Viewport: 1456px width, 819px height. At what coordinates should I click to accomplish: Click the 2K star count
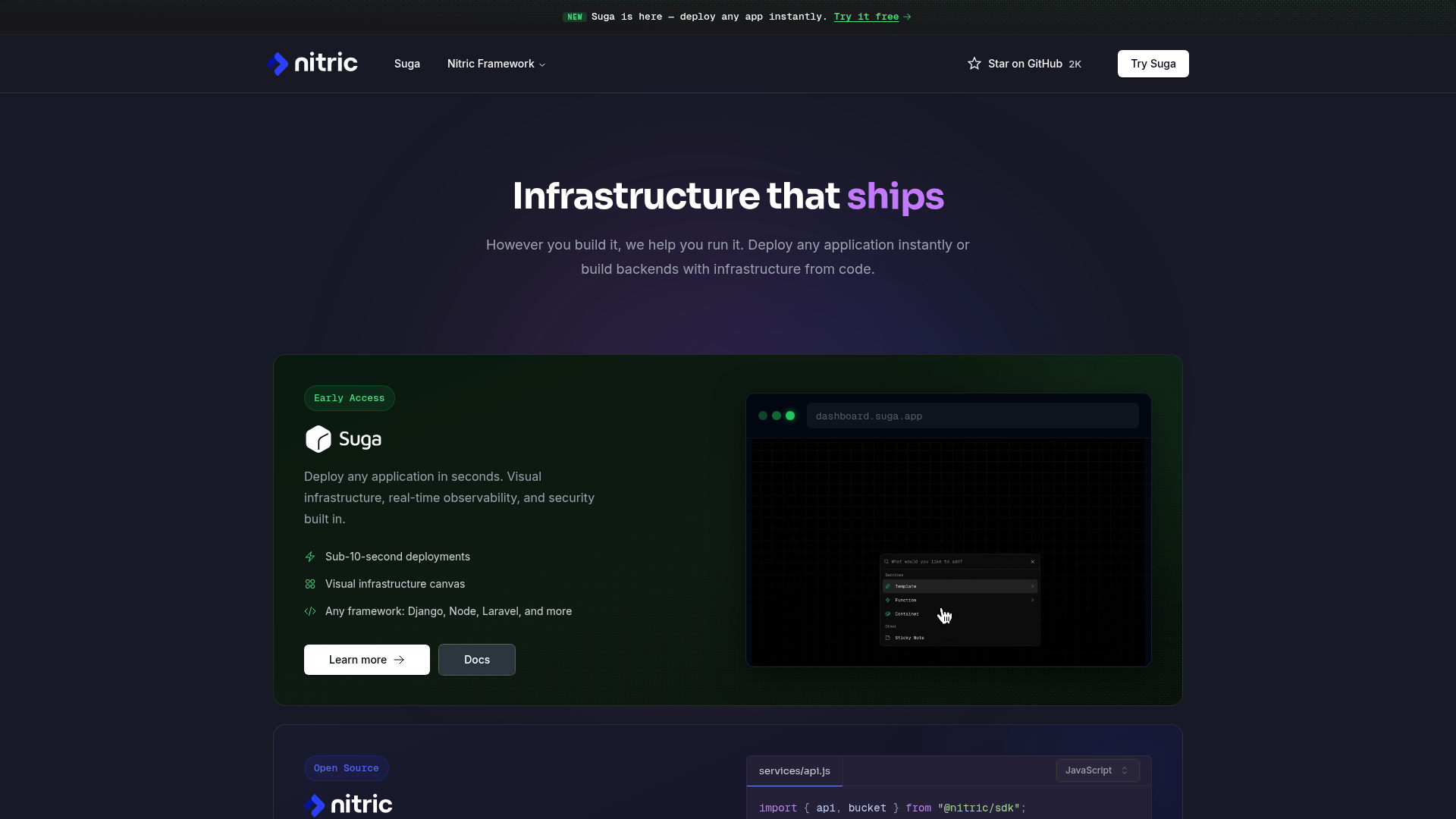coord(1075,64)
